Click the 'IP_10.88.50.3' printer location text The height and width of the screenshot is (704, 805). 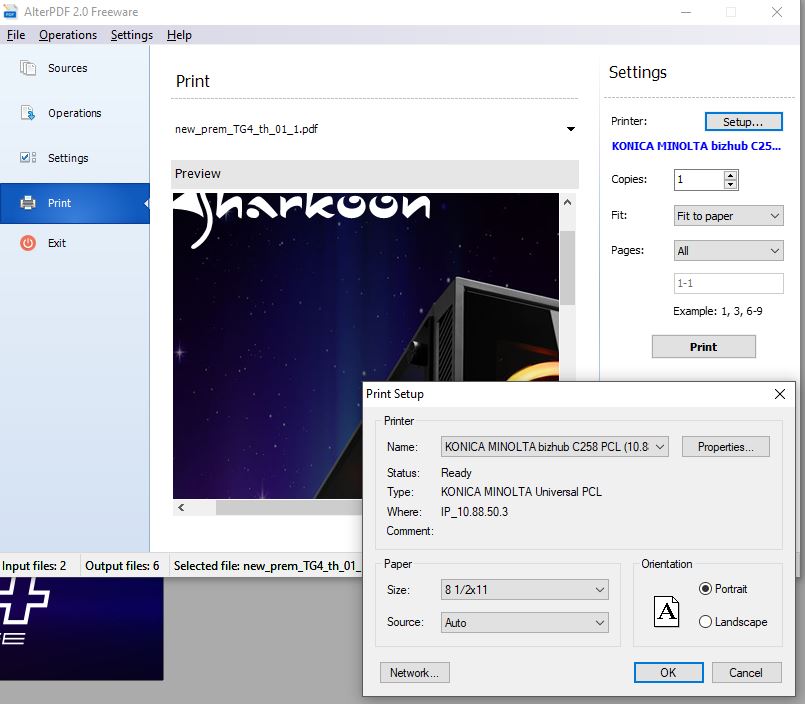point(474,512)
